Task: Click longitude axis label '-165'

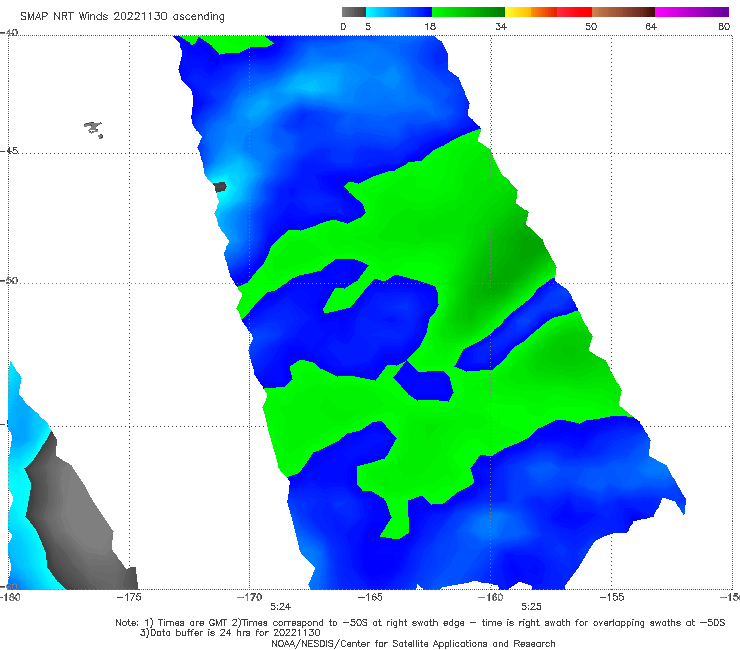Action: tap(370, 597)
